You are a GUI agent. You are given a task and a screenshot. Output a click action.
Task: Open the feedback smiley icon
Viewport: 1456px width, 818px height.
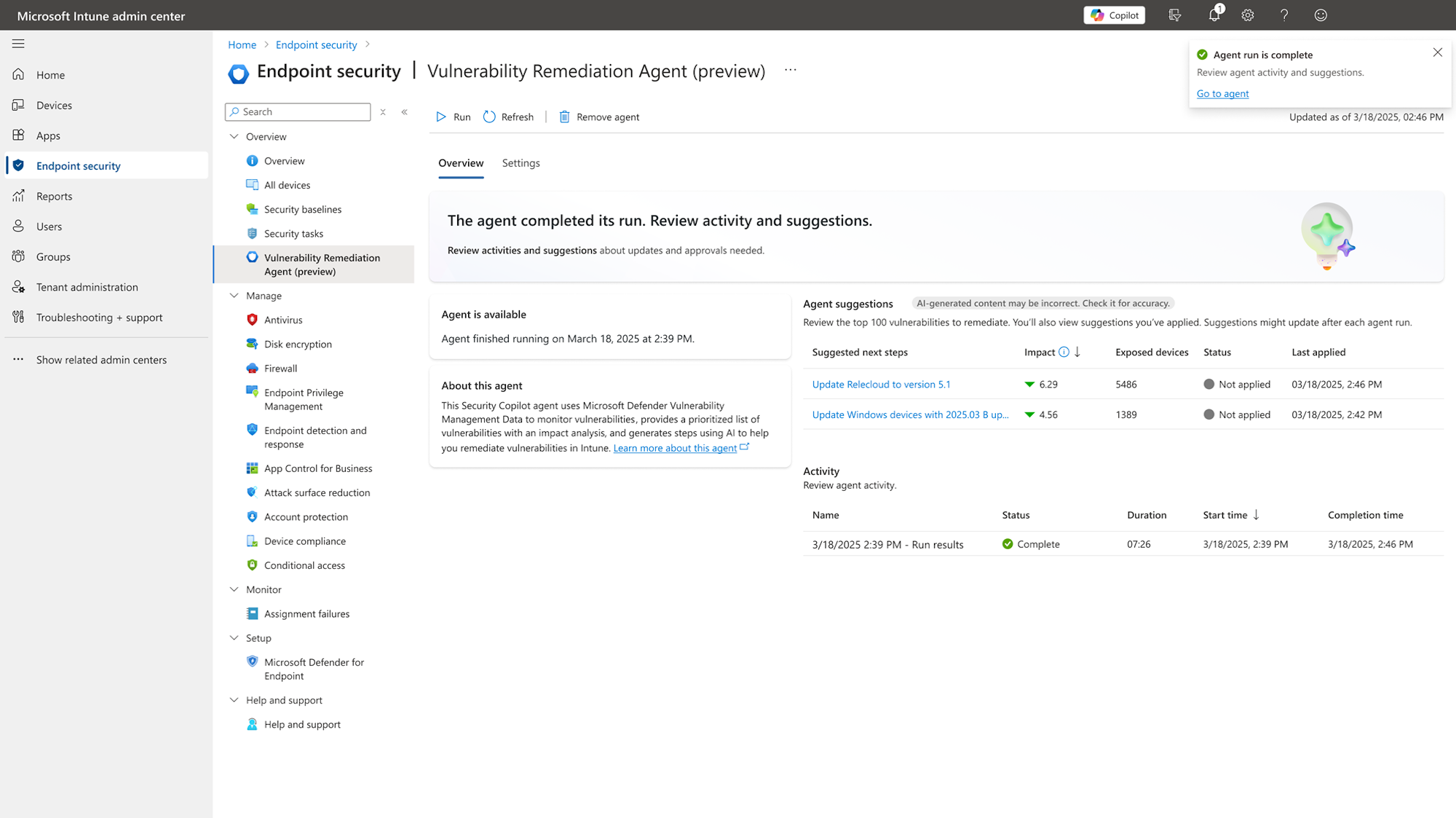click(1321, 15)
